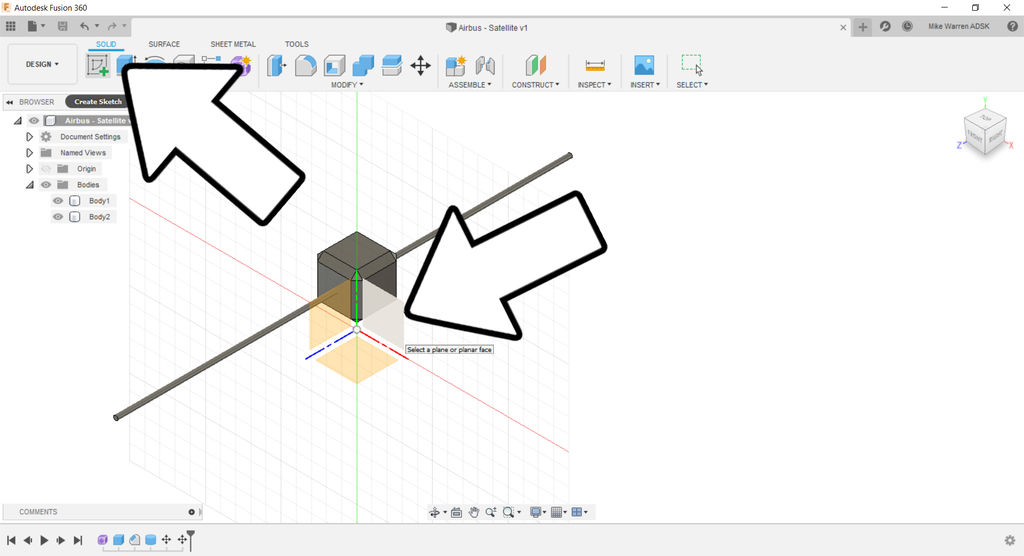Open the CONSTRUCT dropdown menu

click(x=536, y=85)
